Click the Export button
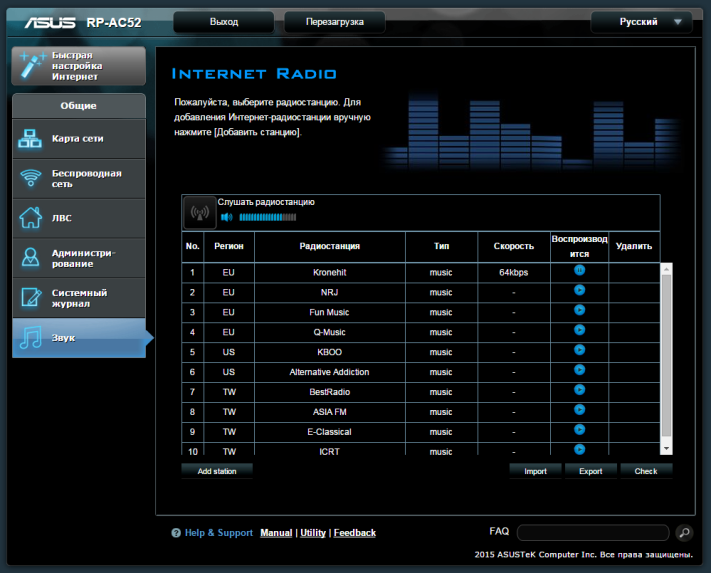 point(590,471)
